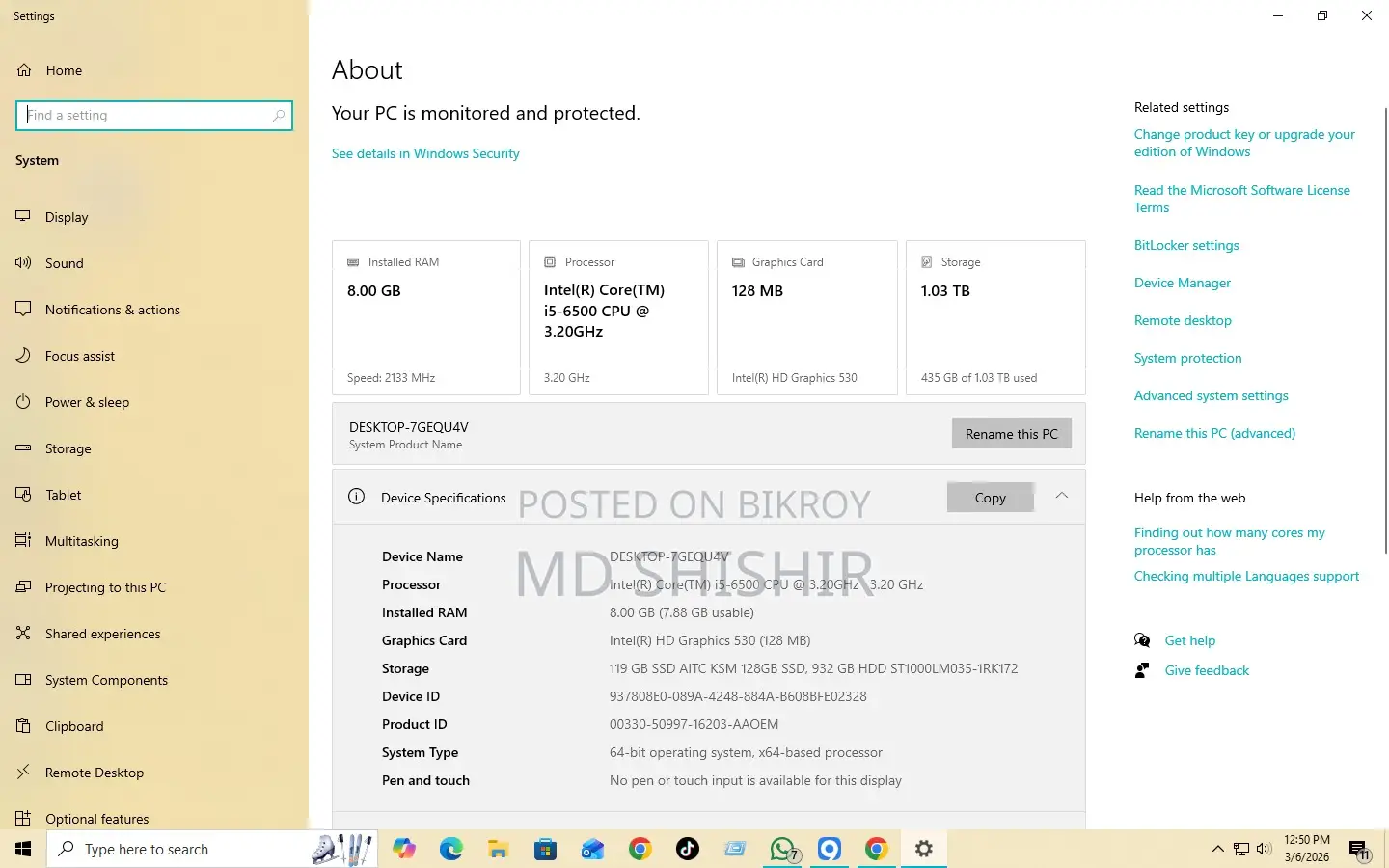Screen dimensions: 1389x868
Task: Open Storage in the sidebar
Action: (54, 448)
